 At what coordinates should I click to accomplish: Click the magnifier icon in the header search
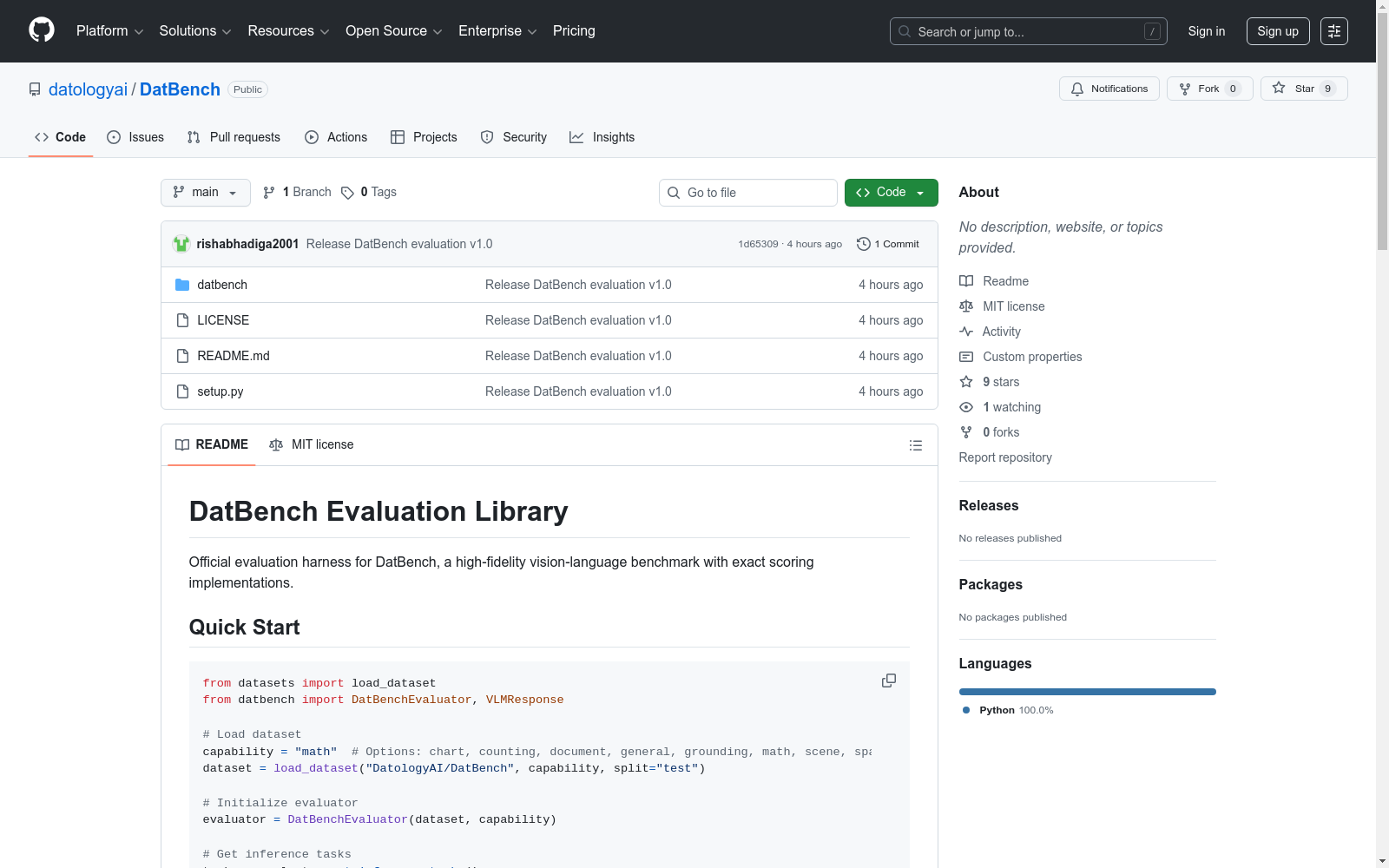tap(905, 31)
